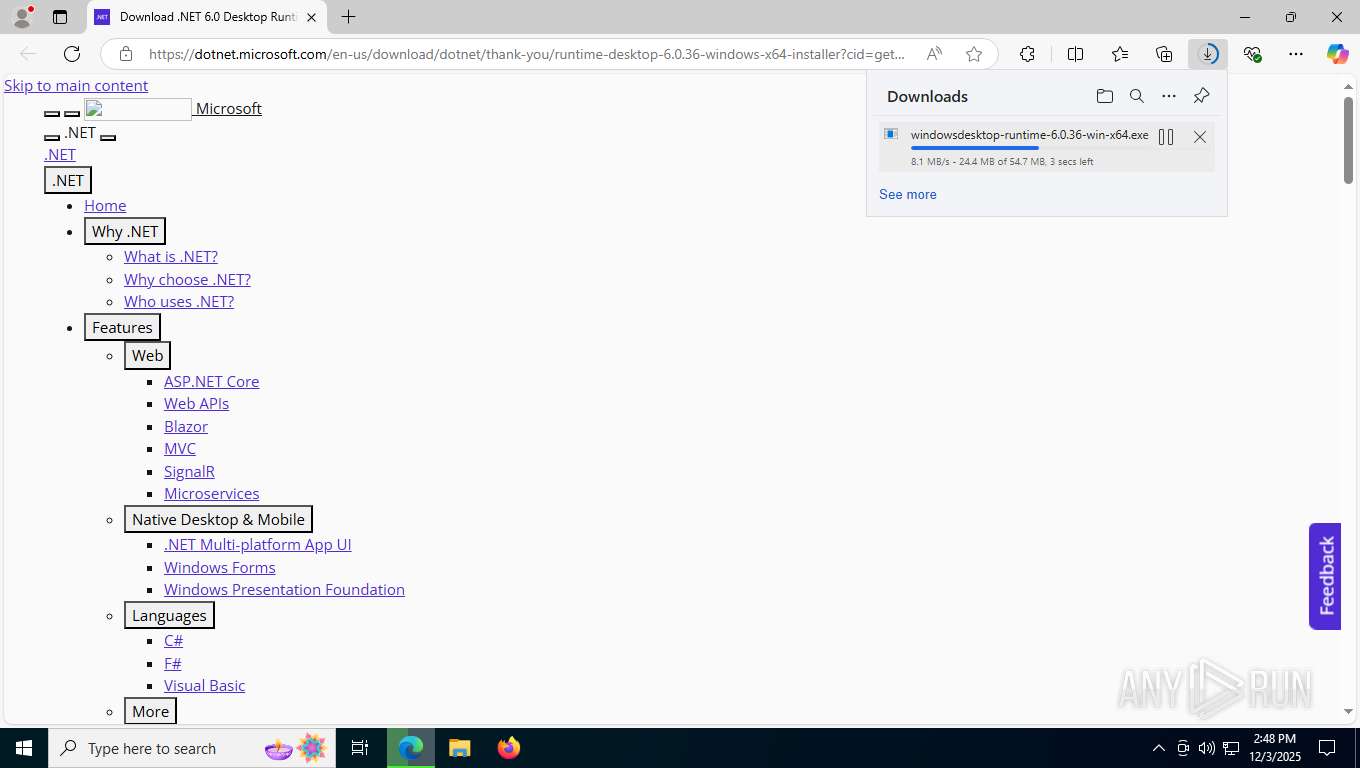
Task: Open the Copilot icon
Action: coord(1338,54)
